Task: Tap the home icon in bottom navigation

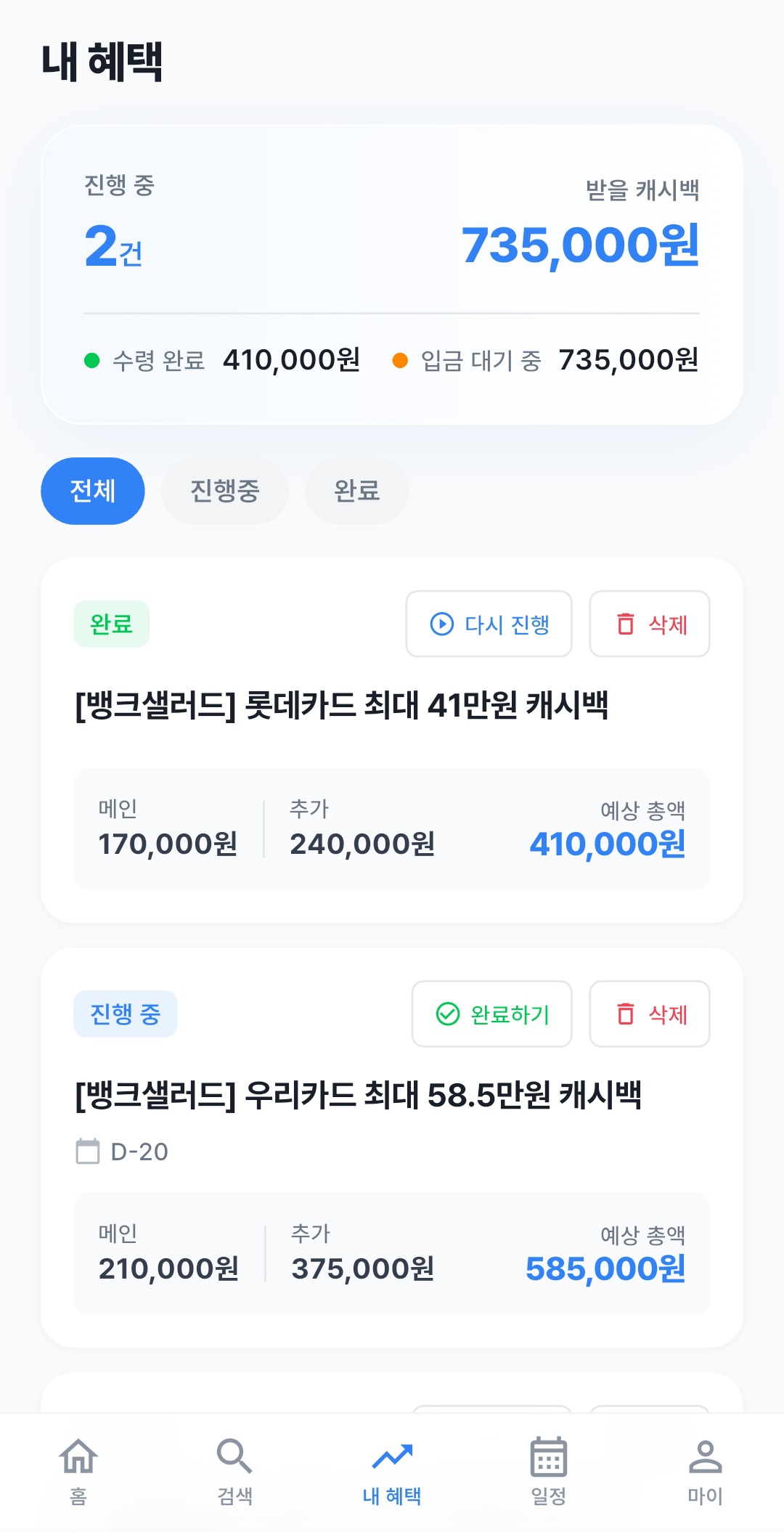Action: pyautogui.click(x=78, y=1456)
